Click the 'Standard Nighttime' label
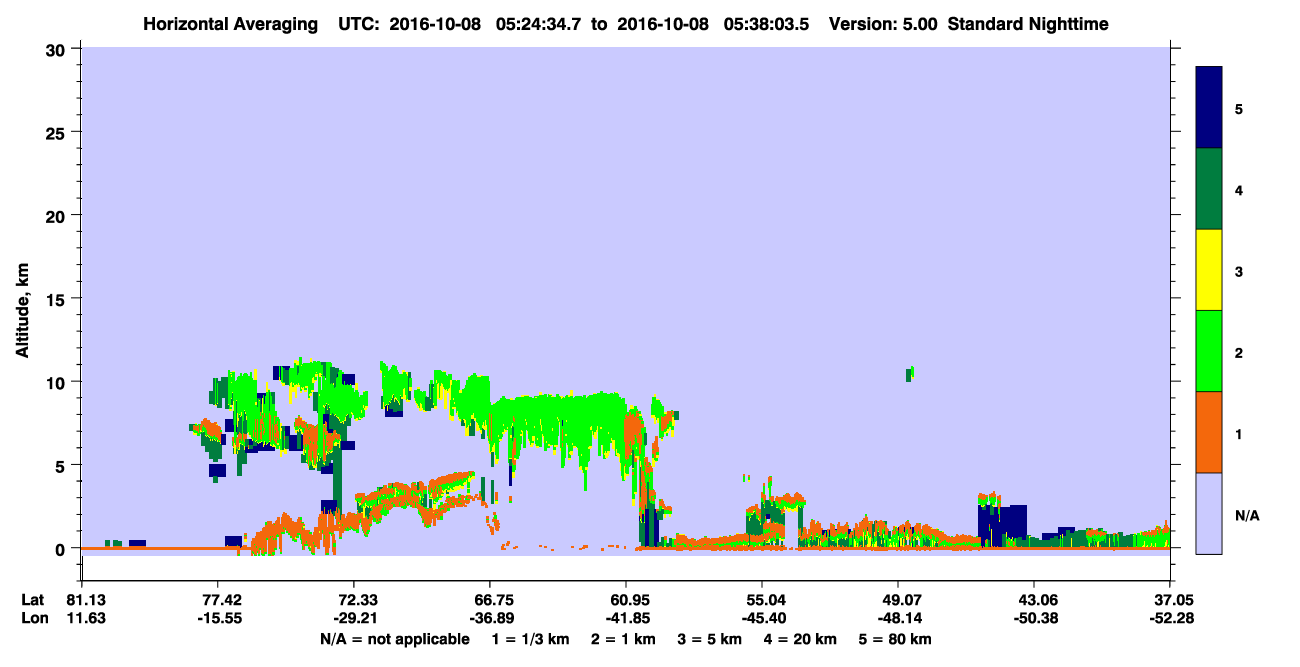 click(x=1028, y=23)
